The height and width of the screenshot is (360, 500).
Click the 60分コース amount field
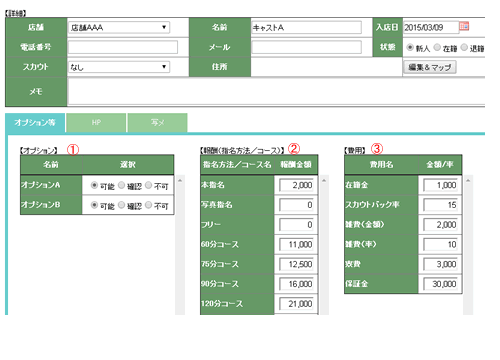(296, 244)
